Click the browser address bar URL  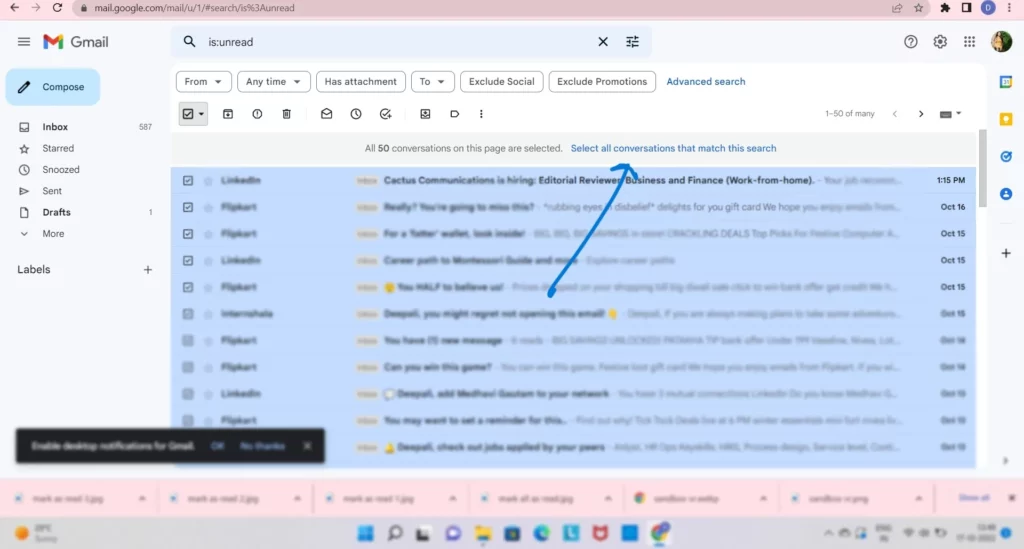[x=194, y=8]
